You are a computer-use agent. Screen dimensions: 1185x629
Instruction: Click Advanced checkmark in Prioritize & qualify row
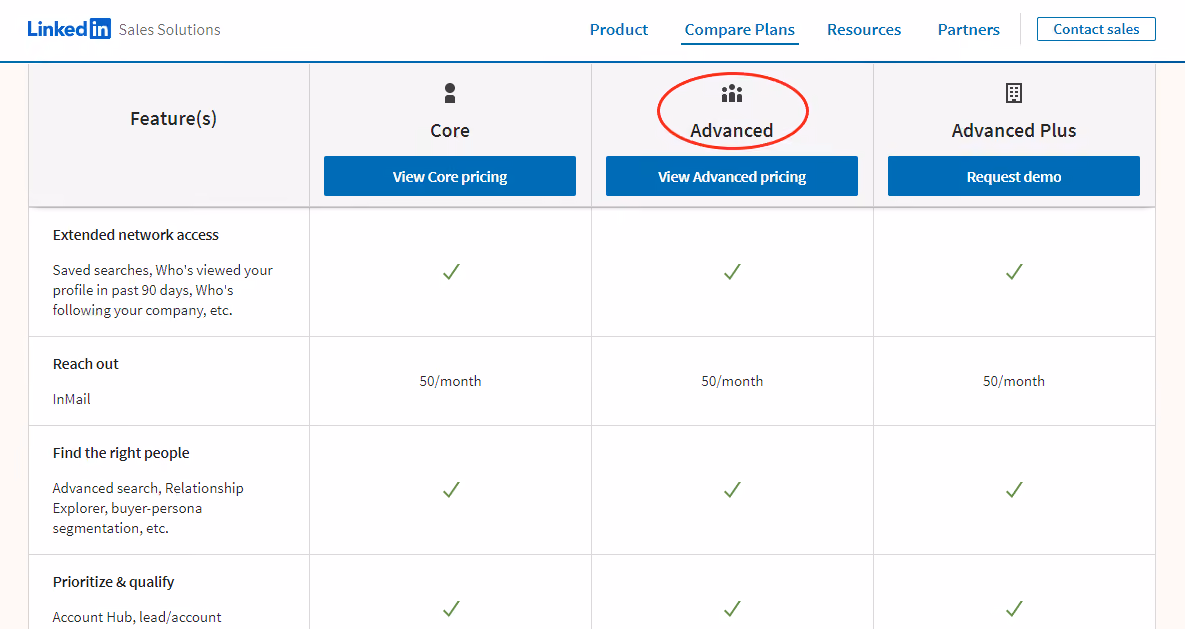[x=732, y=608]
